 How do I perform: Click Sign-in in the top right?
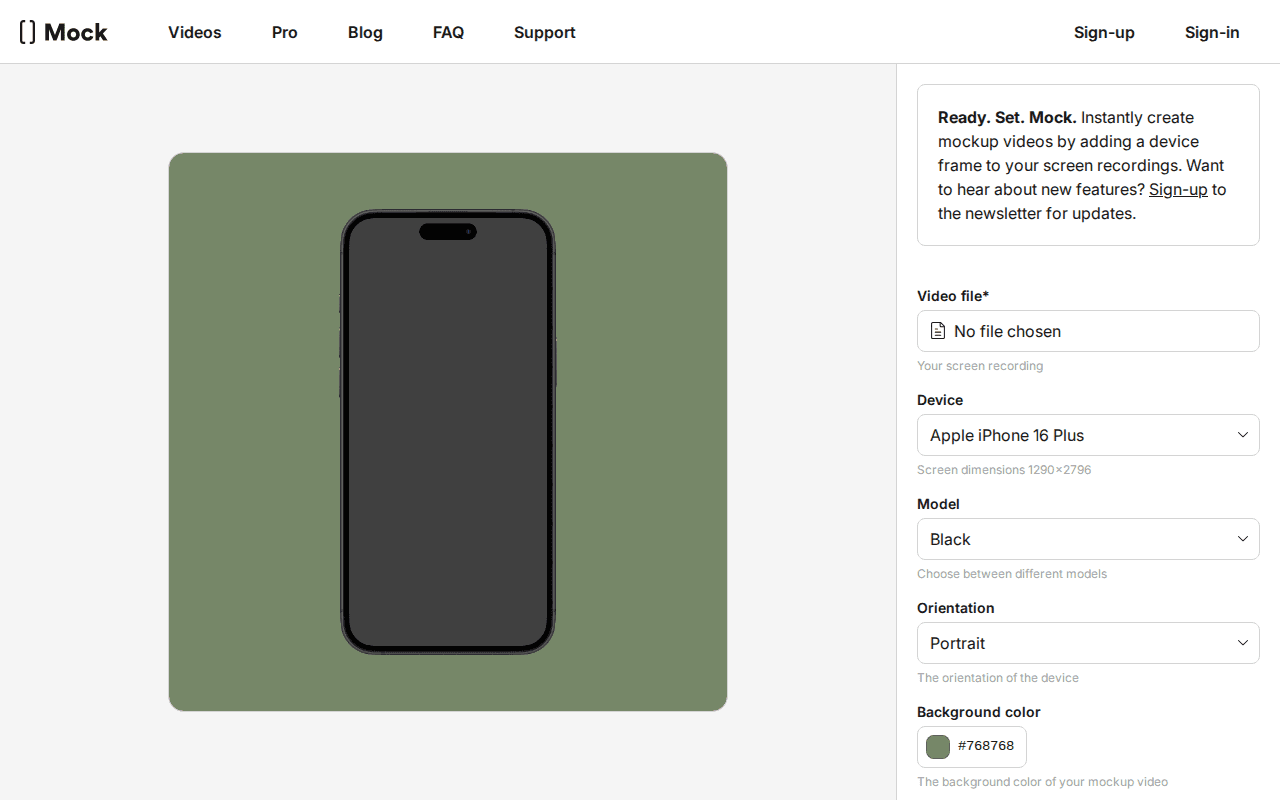1212,32
